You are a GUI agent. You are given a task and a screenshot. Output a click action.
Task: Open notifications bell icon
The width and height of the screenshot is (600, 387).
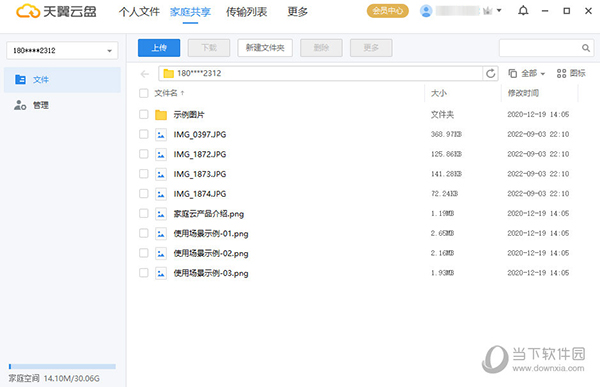pyautogui.click(x=523, y=11)
